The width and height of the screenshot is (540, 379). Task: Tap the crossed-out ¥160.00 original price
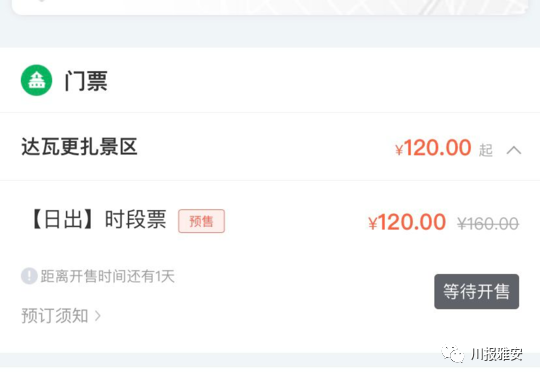488,224
